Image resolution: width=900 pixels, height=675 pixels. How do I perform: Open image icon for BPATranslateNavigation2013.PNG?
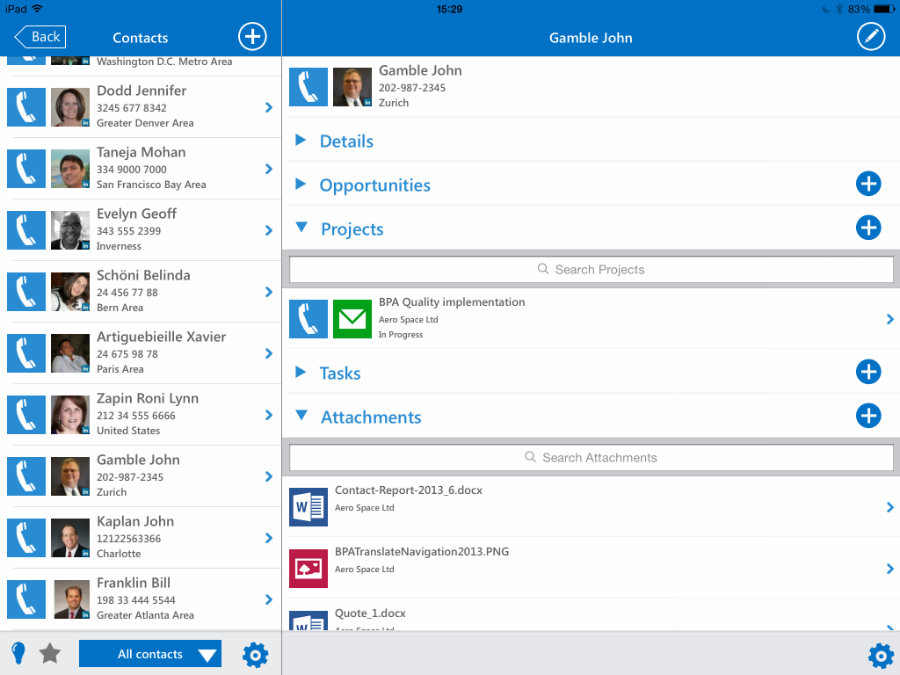tap(308, 568)
